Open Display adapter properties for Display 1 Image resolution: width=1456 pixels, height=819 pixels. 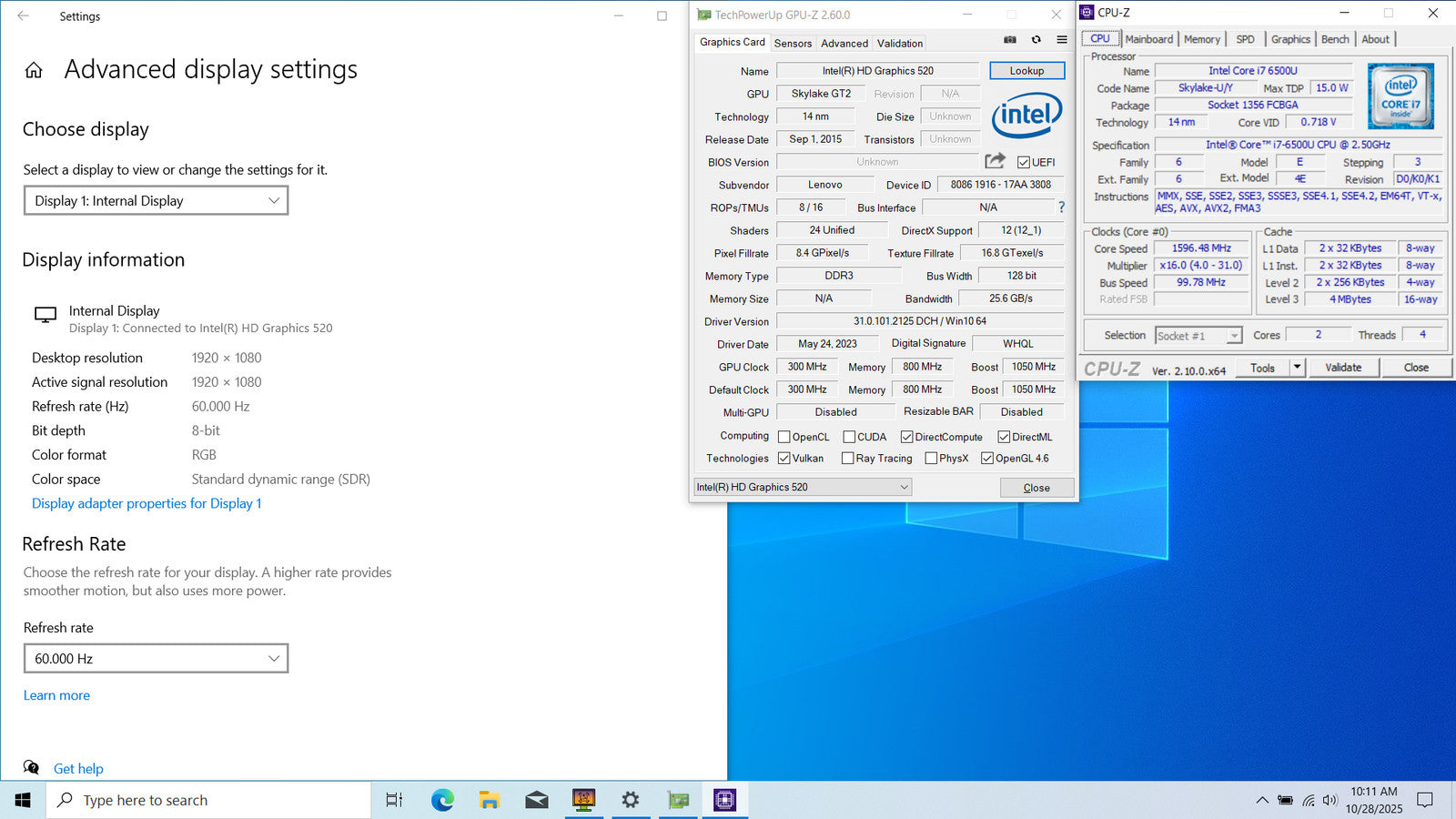point(147,503)
